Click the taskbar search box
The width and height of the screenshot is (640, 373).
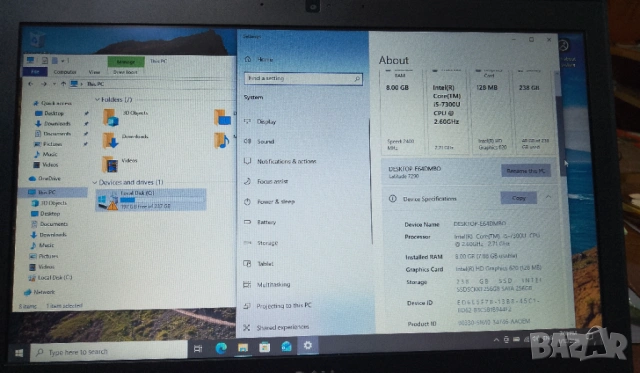tap(109, 351)
